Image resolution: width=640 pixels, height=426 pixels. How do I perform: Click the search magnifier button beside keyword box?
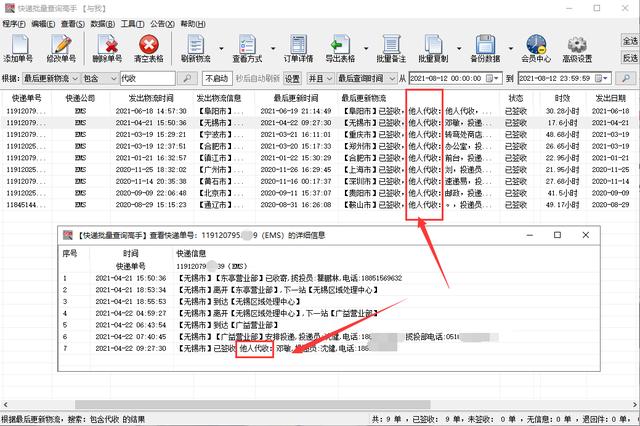coord(185,78)
